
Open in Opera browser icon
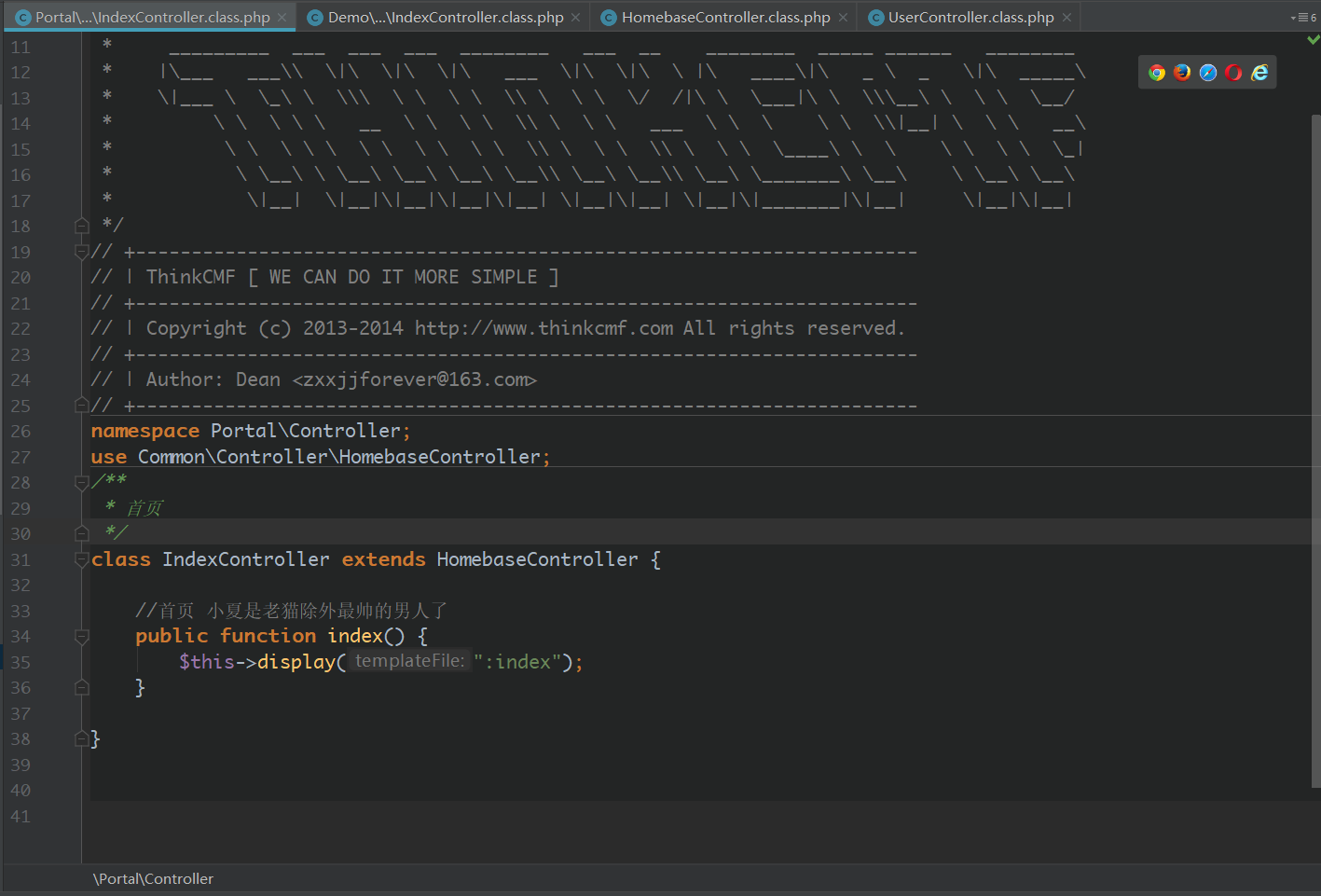[1233, 73]
